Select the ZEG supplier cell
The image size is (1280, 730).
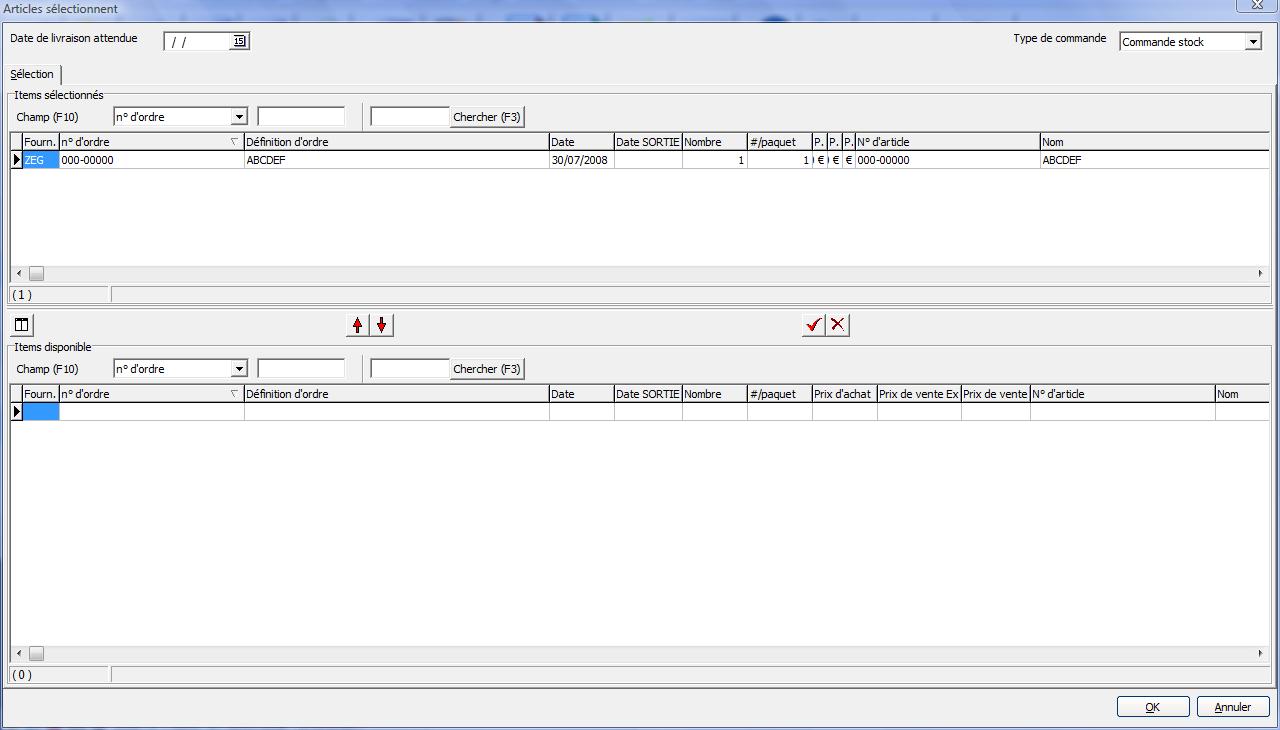[x=41, y=160]
